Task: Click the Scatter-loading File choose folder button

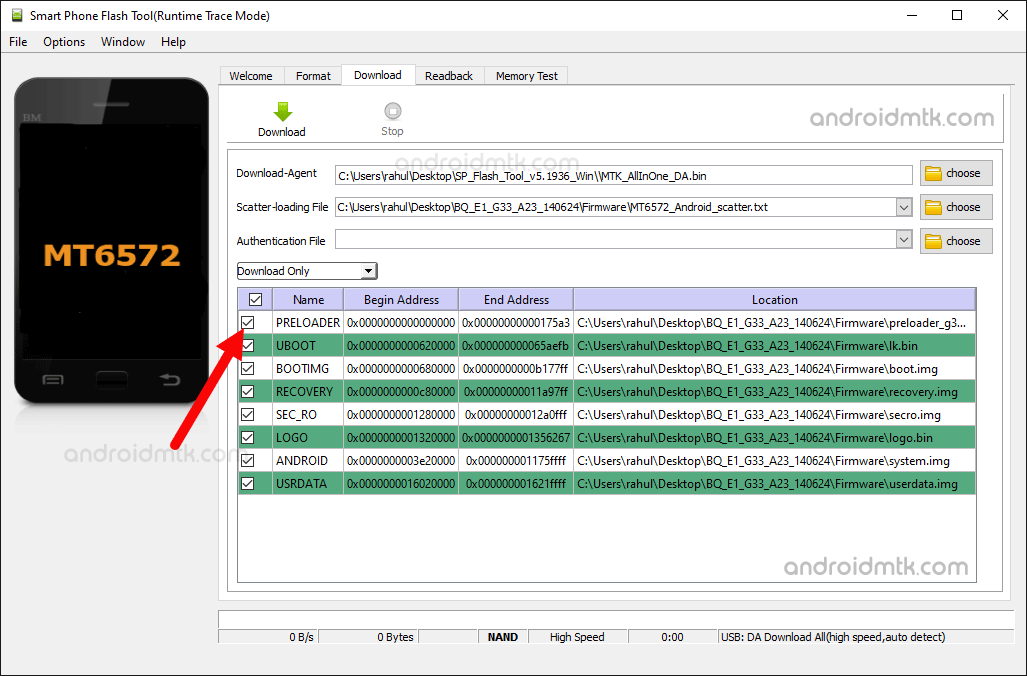Action: pos(956,207)
